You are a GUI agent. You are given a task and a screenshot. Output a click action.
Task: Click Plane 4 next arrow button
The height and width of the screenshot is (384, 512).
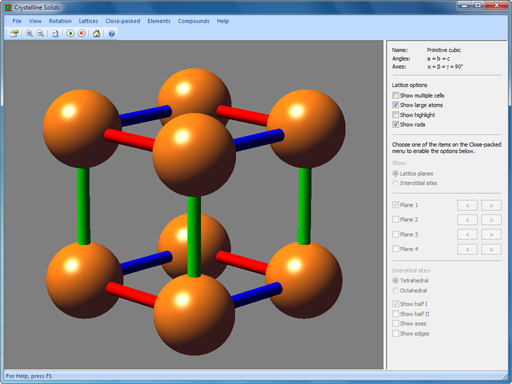pyautogui.click(x=491, y=249)
